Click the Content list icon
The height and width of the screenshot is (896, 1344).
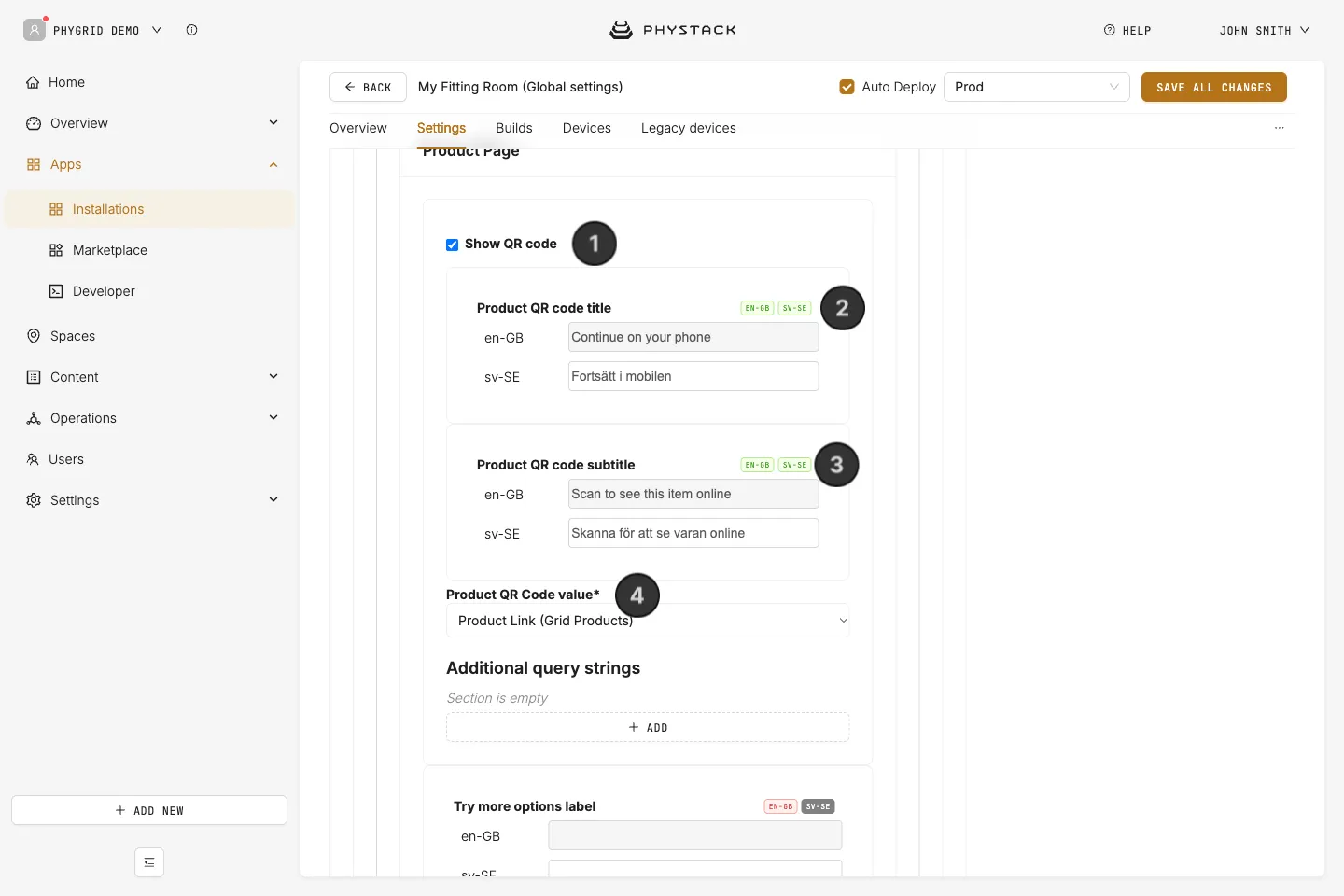(34, 377)
